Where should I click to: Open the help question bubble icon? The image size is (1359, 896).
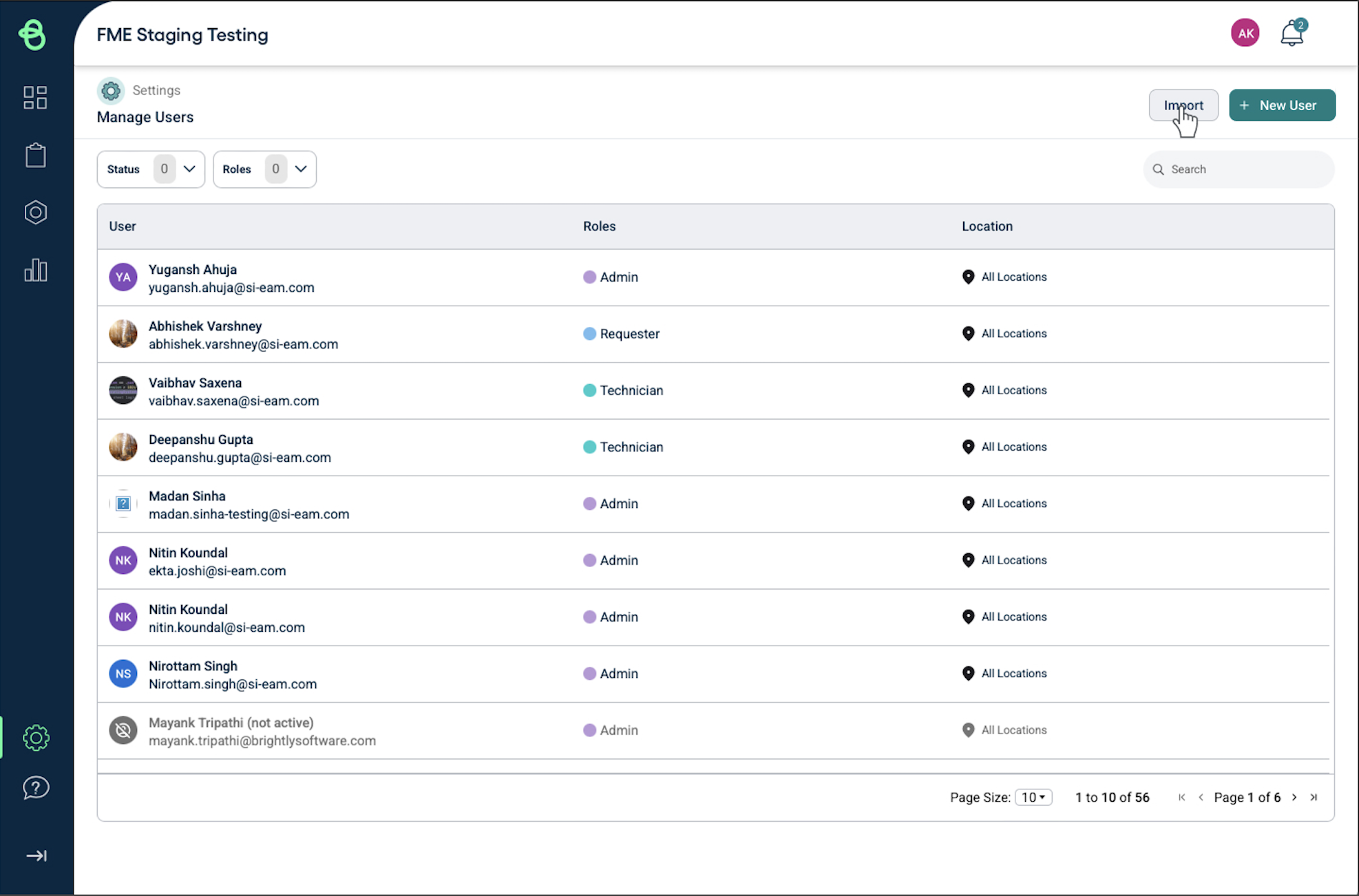36,787
